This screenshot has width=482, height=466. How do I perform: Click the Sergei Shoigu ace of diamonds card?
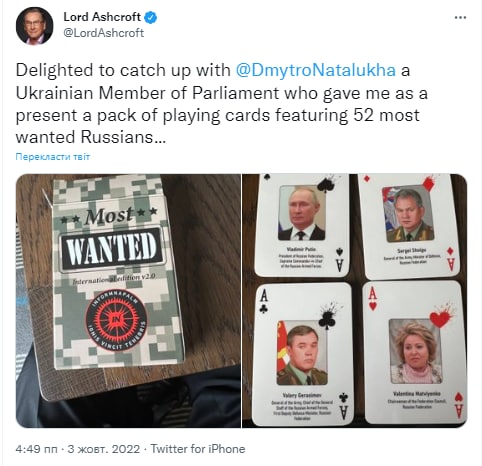pyautogui.click(x=410, y=226)
